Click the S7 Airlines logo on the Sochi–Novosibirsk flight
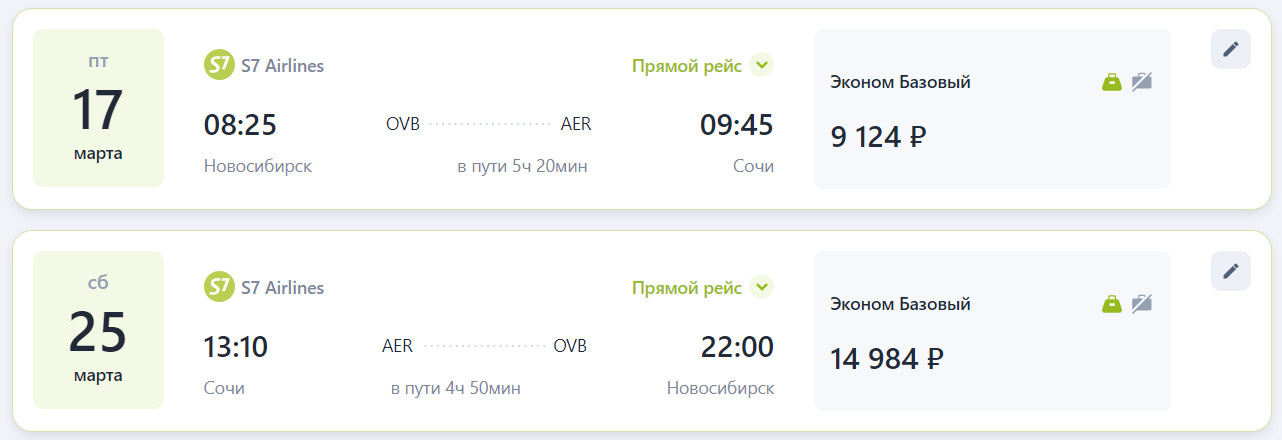The width and height of the screenshot is (1282, 440). [x=218, y=288]
